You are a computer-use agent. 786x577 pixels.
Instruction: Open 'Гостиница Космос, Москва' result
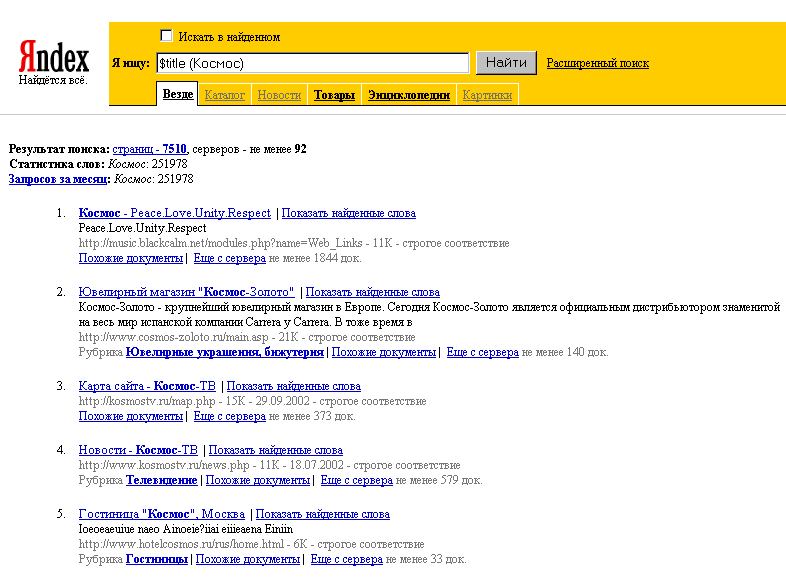point(161,514)
